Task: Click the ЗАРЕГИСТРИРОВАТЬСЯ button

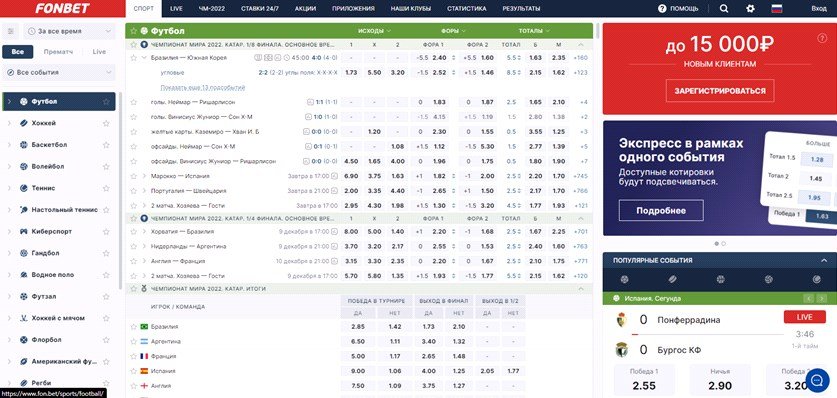Action: click(720, 91)
